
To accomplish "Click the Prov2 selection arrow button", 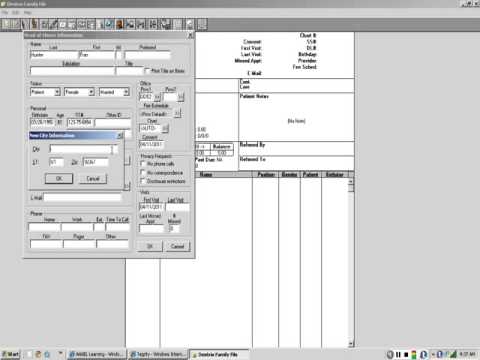I will point(181,97).
